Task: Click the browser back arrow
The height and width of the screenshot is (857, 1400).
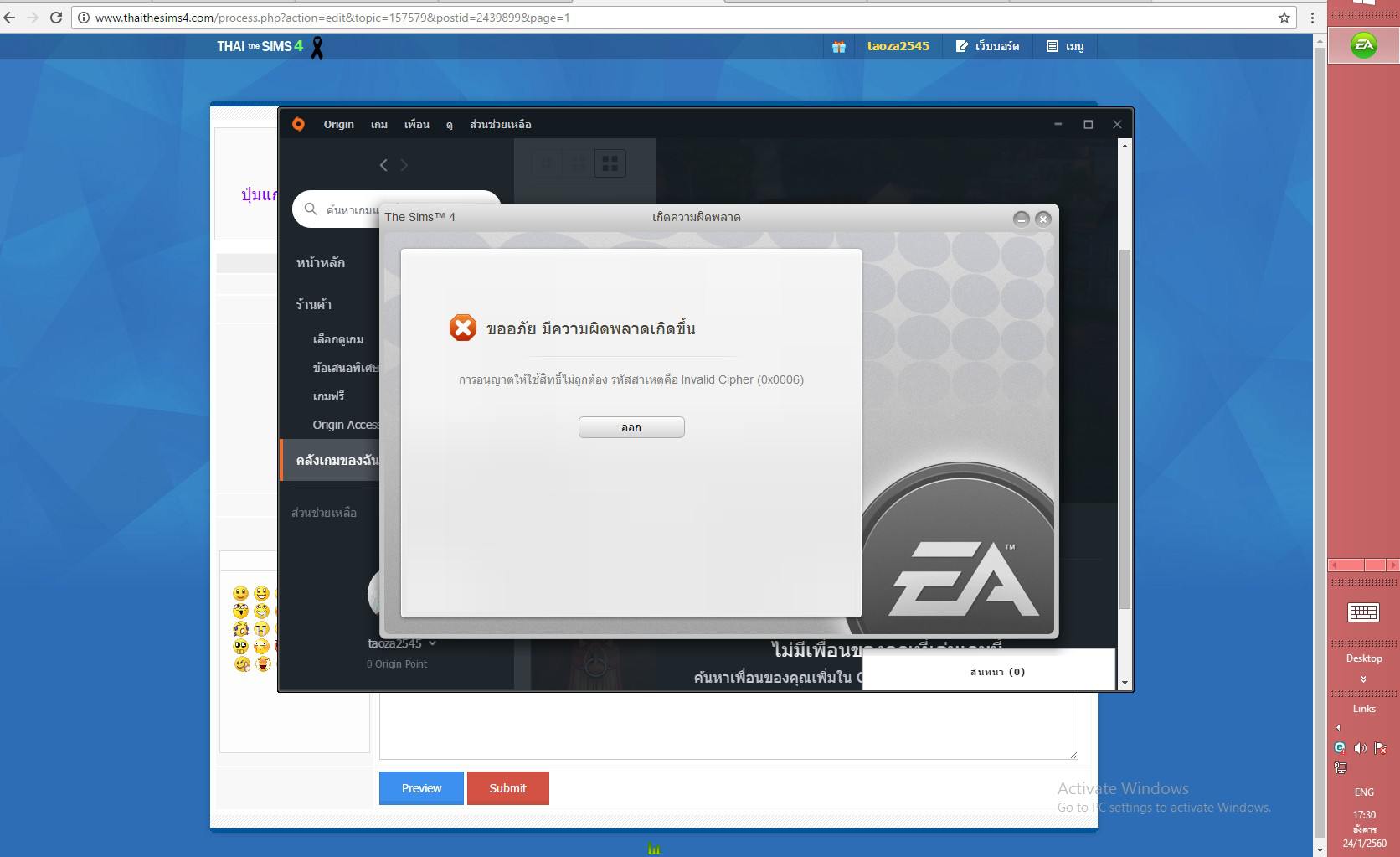Action: 10,17
